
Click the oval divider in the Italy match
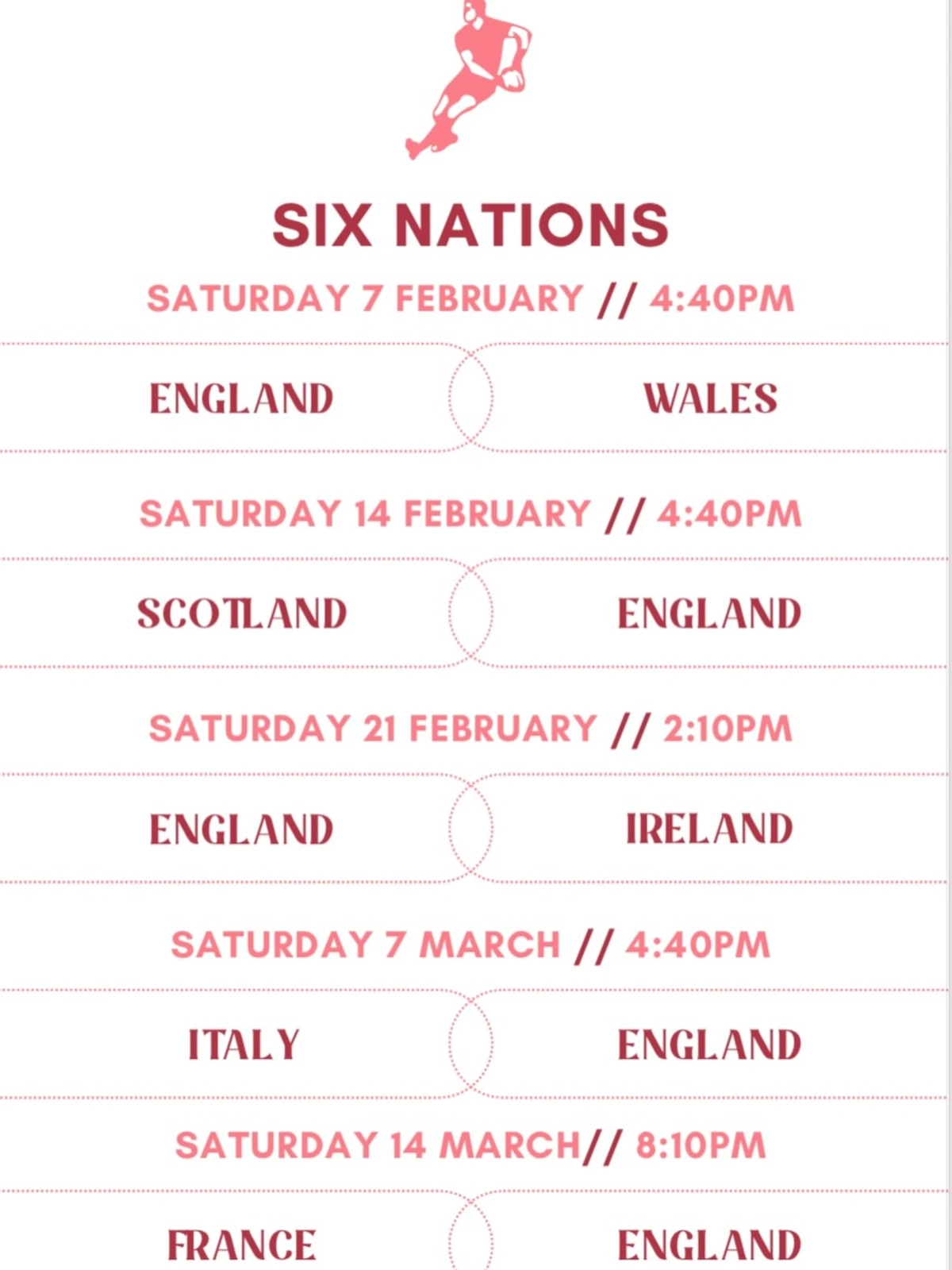470,1044
